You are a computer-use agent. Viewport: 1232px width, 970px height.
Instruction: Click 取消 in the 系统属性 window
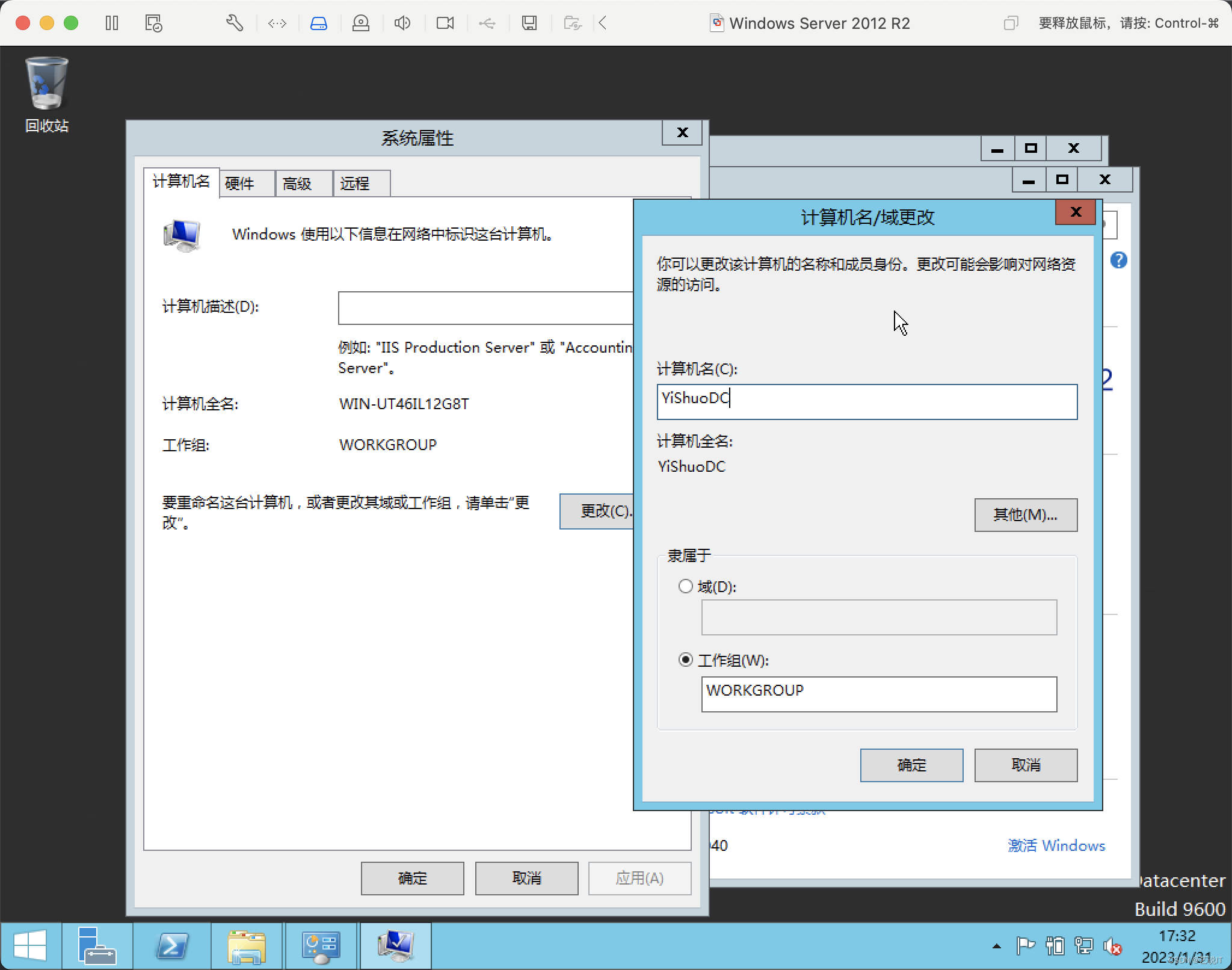[x=526, y=879]
